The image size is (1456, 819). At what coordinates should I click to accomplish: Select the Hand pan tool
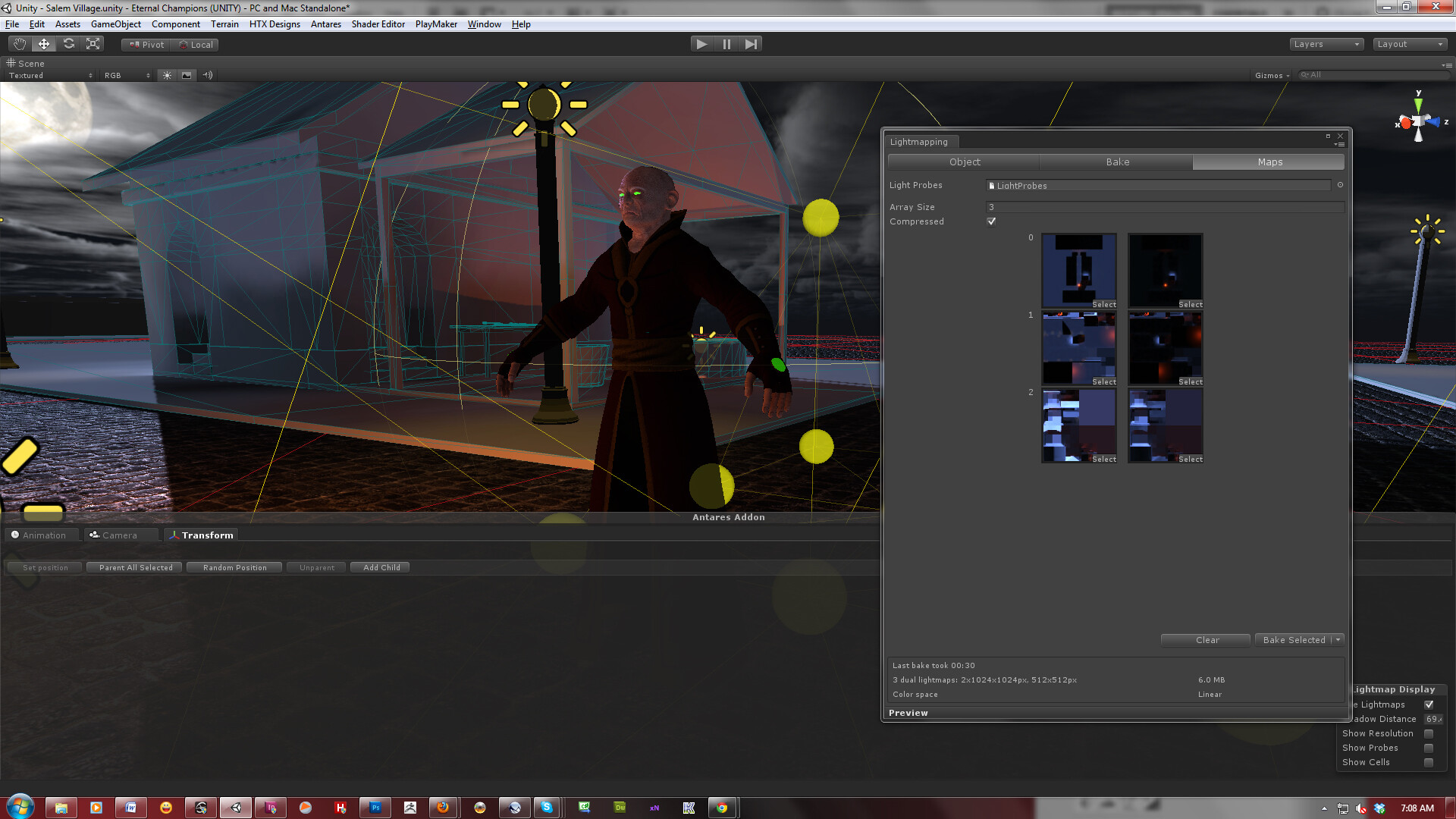[19, 43]
